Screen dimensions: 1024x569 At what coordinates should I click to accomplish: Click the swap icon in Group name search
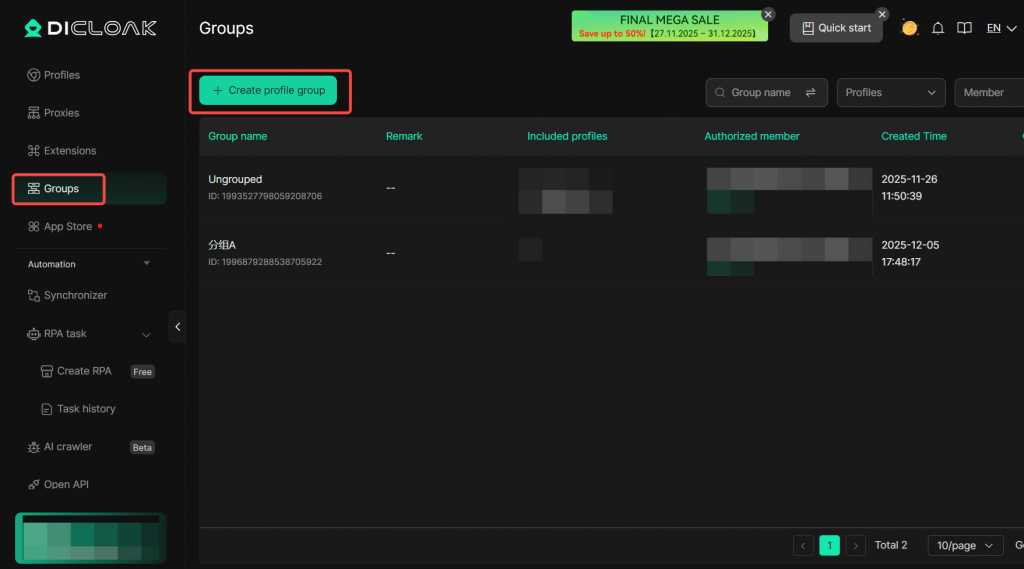[x=811, y=93]
